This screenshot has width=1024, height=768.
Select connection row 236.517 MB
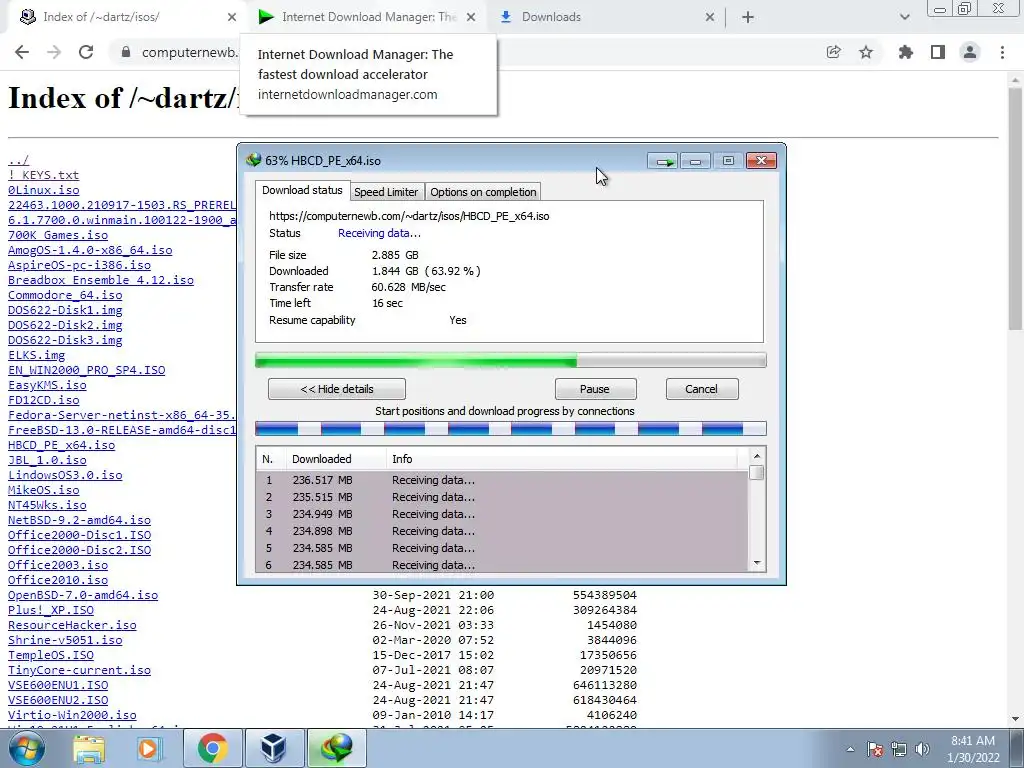click(502, 480)
